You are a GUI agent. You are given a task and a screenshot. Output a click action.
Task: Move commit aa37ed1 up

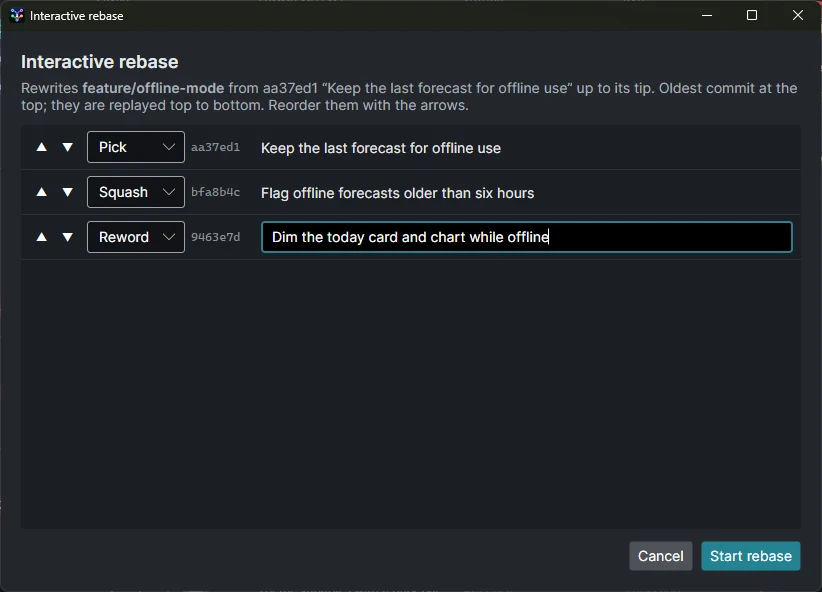pyautogui.click(x=41, y=147)
